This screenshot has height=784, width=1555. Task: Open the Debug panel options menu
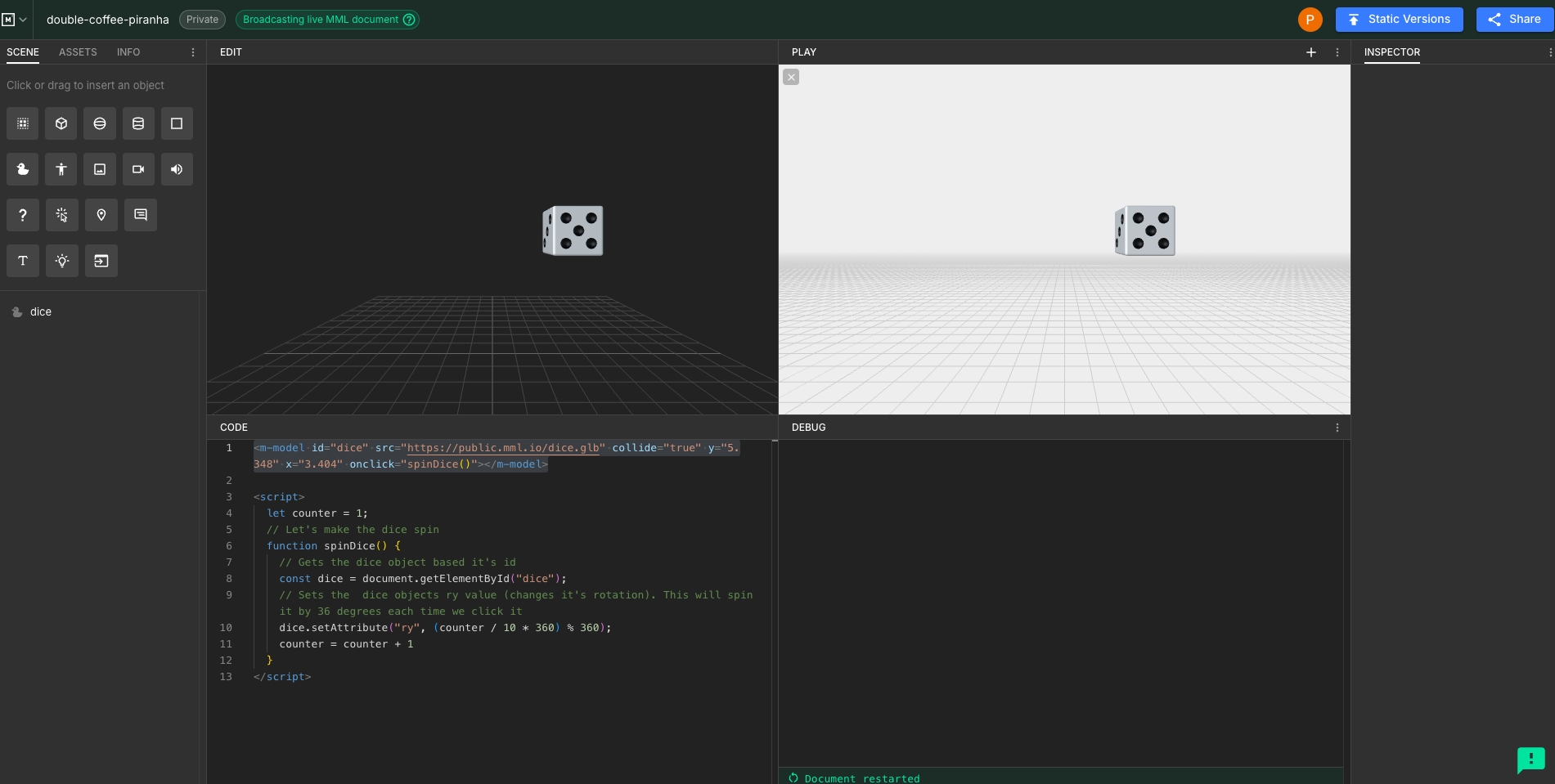click(x=1337, y=428)
